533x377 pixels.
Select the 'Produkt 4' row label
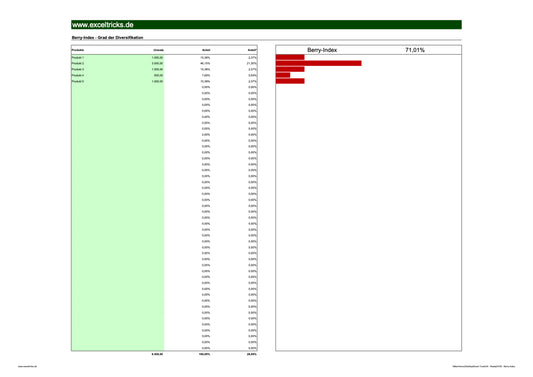[x=78, y=75]
